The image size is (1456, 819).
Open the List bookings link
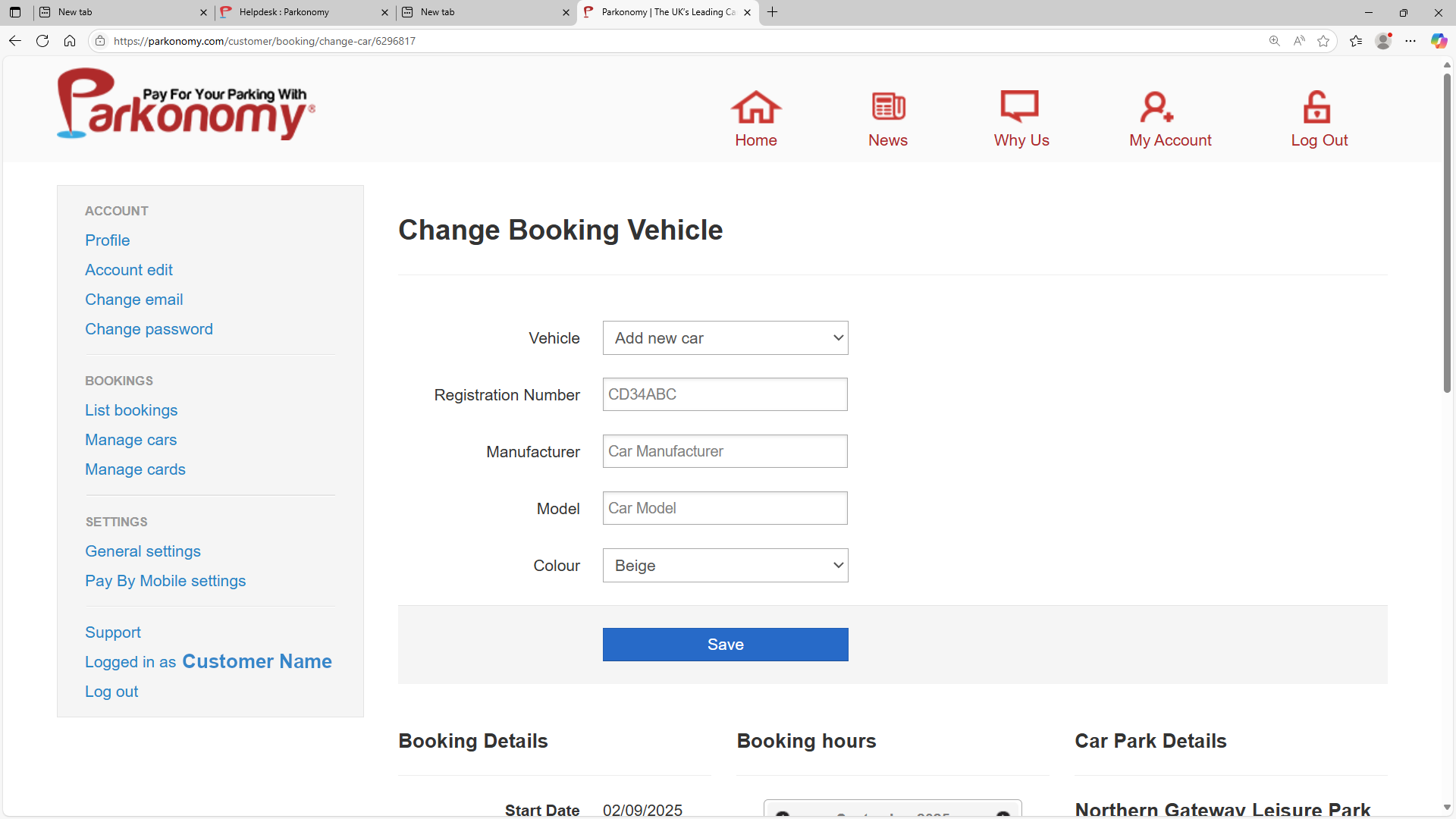(131, 410)
